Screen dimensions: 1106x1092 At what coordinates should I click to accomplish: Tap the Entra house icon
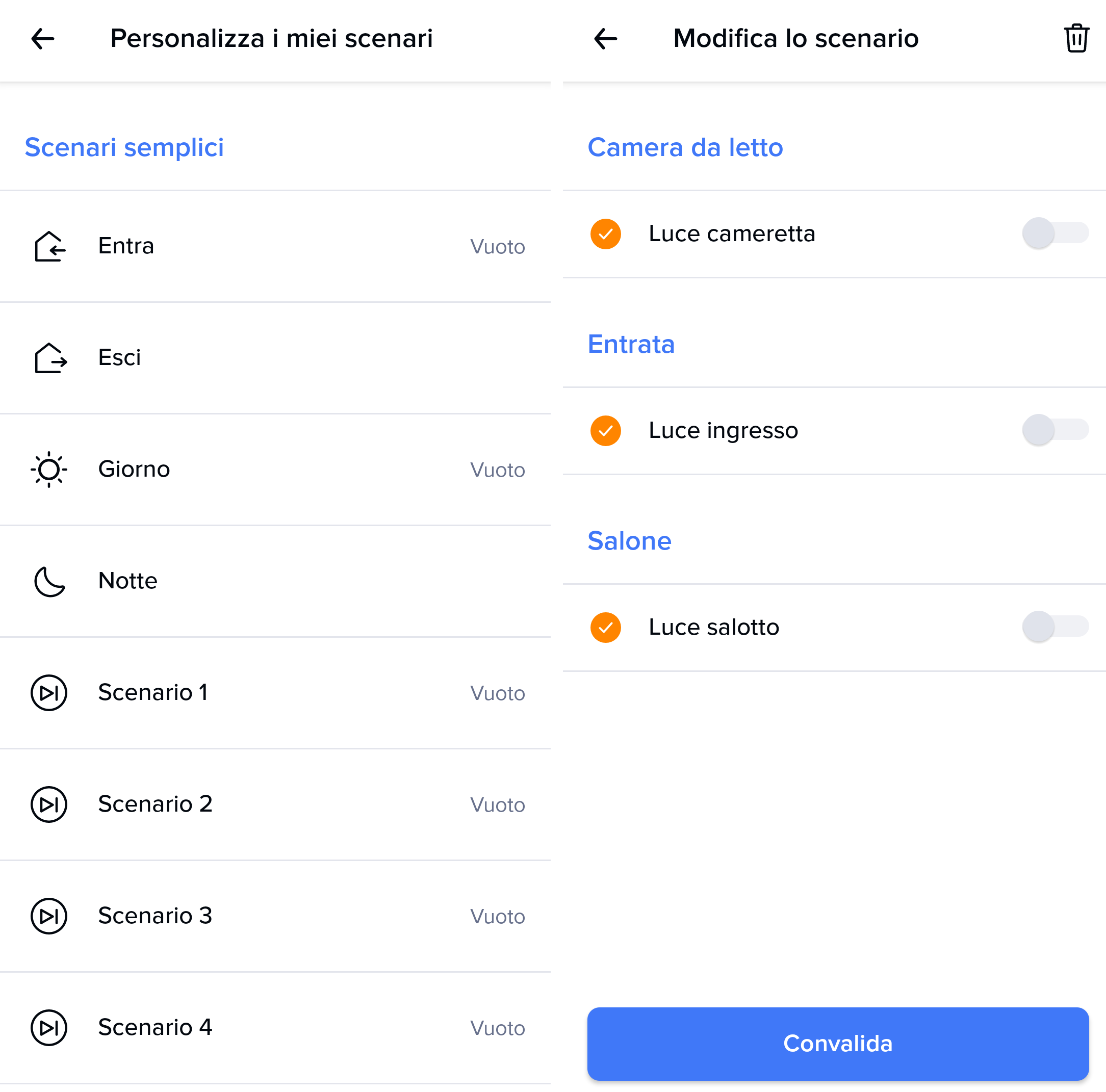coord(50,246)
